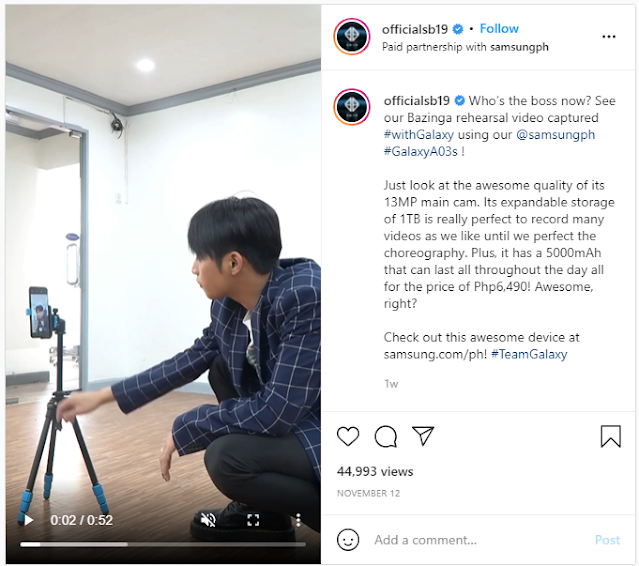Open the officialsb19 profile picture in the header
The height and width of the screenshot is (566, 639).
pyautogui.click(x=352, y=36)
